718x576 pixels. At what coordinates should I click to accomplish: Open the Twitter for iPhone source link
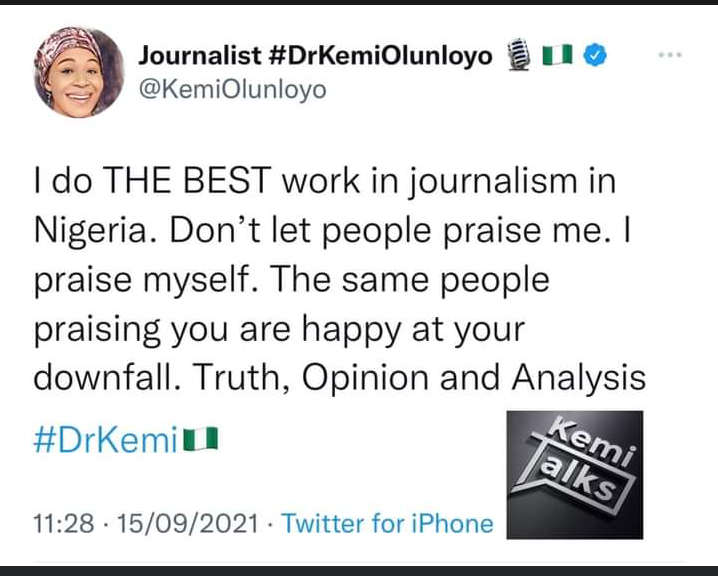coord(386,523)
